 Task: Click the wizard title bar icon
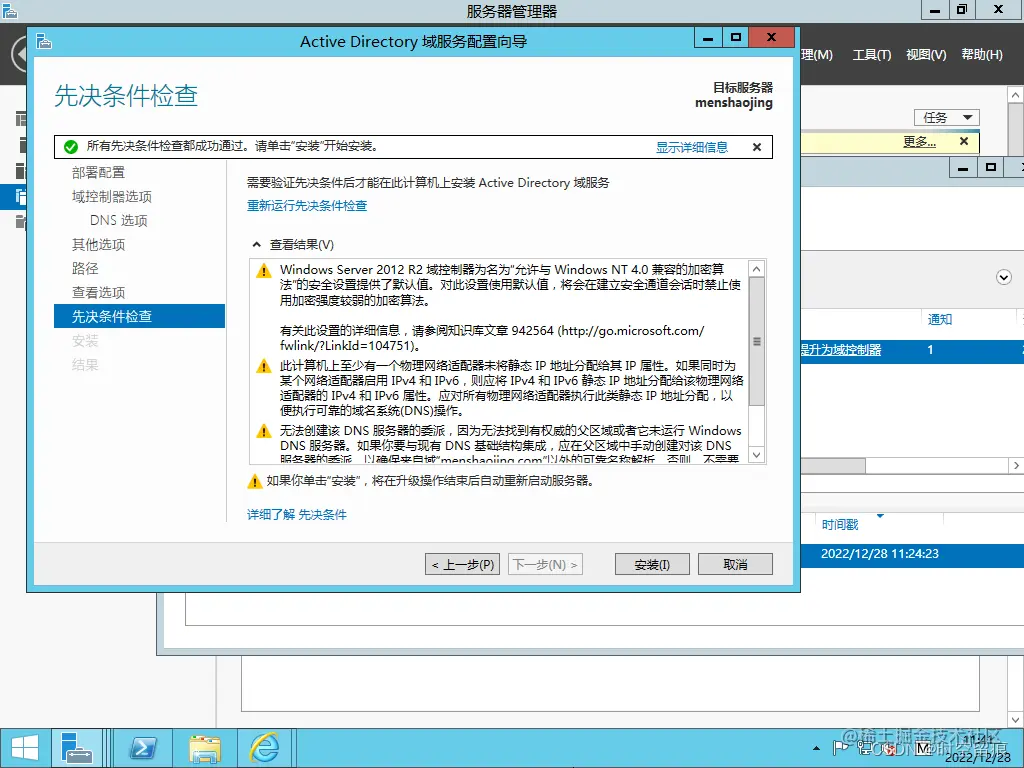[x=44, y=41]
